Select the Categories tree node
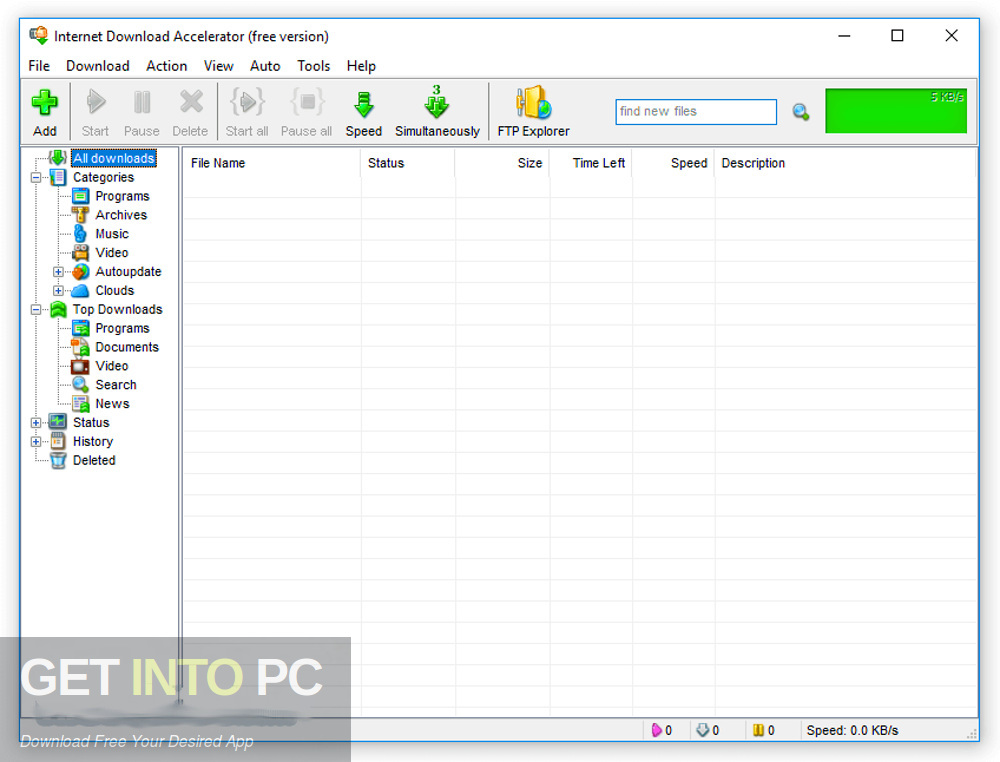Viewport: 1000px width, 762px height. click(x=103, y=177)
